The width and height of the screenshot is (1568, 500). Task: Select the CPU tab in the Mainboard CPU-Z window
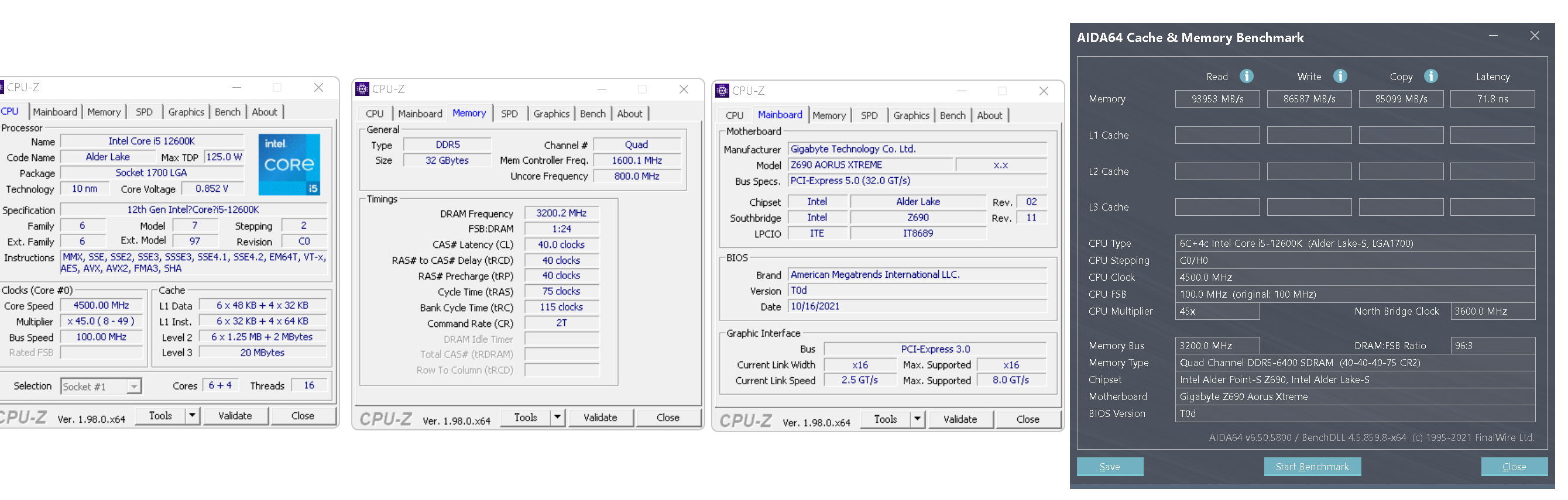[x=735, y=116]
